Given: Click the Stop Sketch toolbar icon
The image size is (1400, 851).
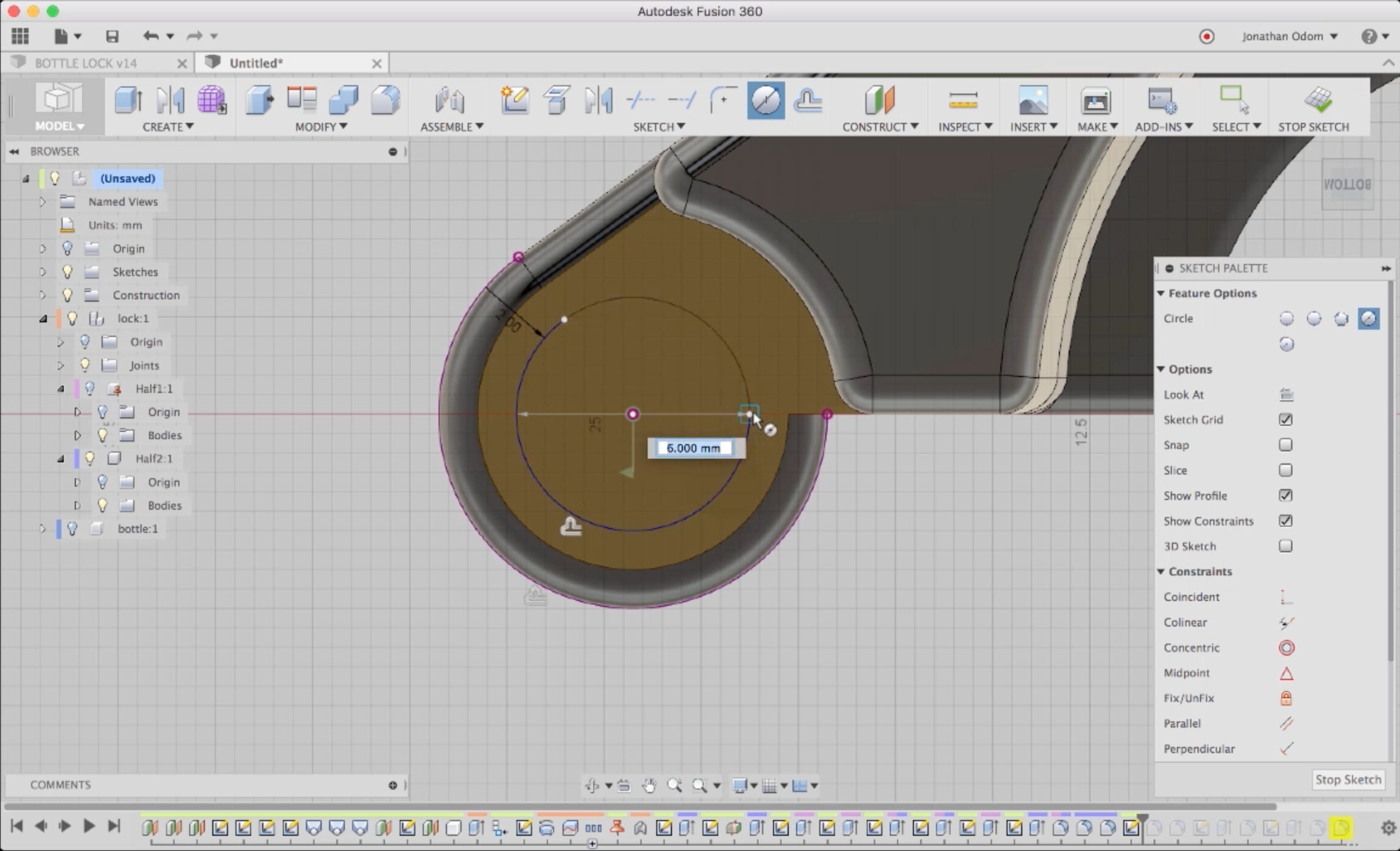Looking at the screenshot, I should pyautogui.click(x=1318, y=100).
